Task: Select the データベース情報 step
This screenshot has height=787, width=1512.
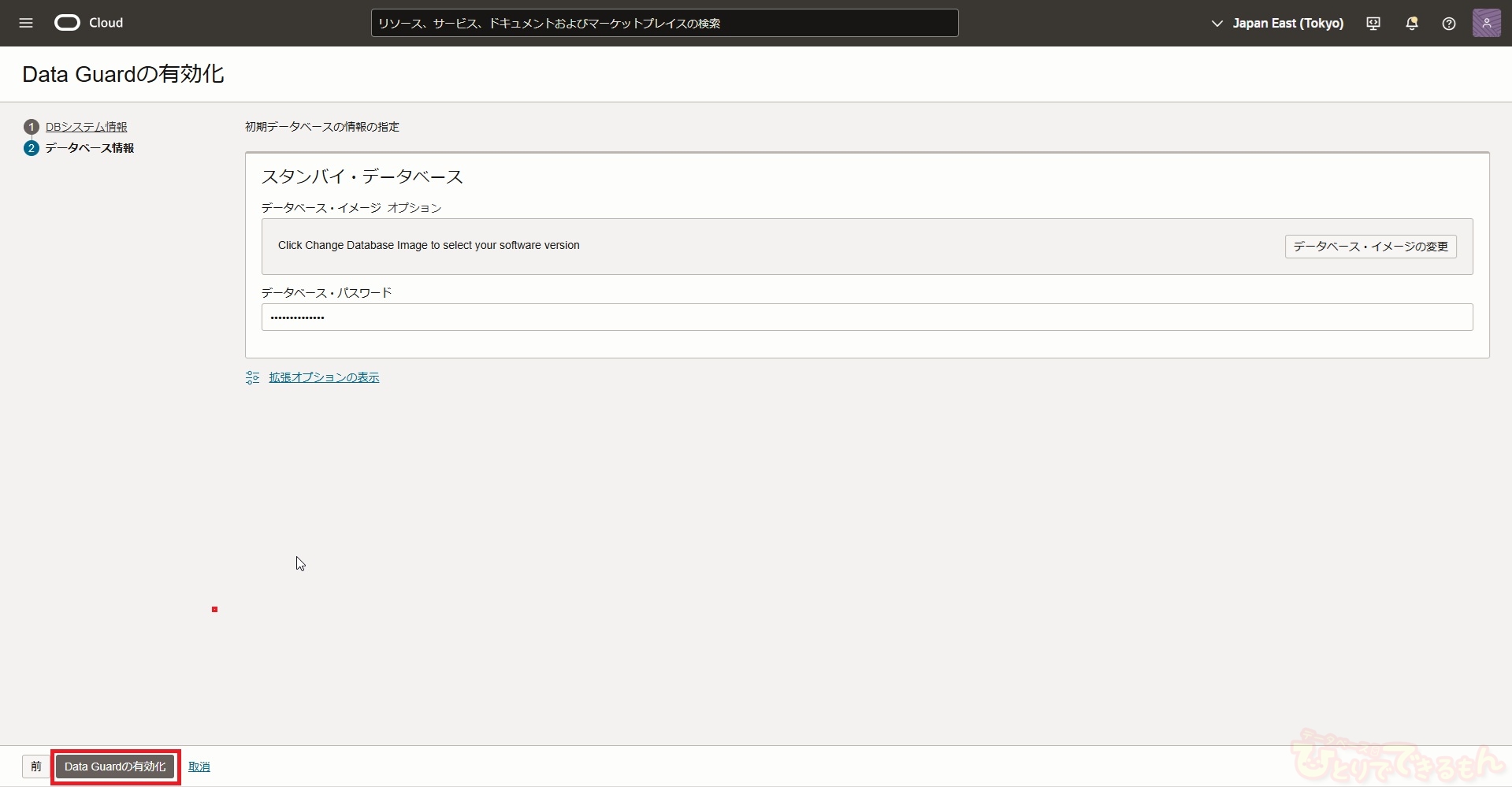Action: click(x=89, y=148)
